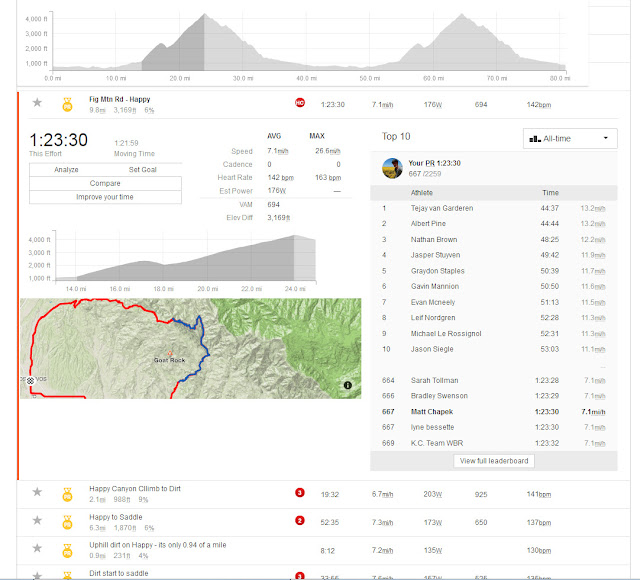Open Matt Chapek's leaderboard entry

point(432,412)
